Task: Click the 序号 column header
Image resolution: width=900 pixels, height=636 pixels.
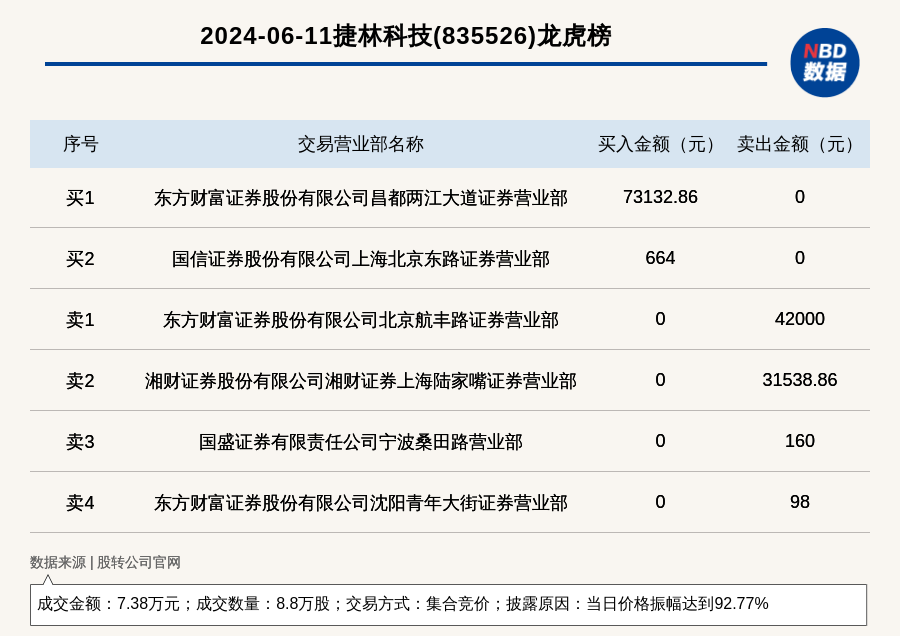Action: (80, 144)
